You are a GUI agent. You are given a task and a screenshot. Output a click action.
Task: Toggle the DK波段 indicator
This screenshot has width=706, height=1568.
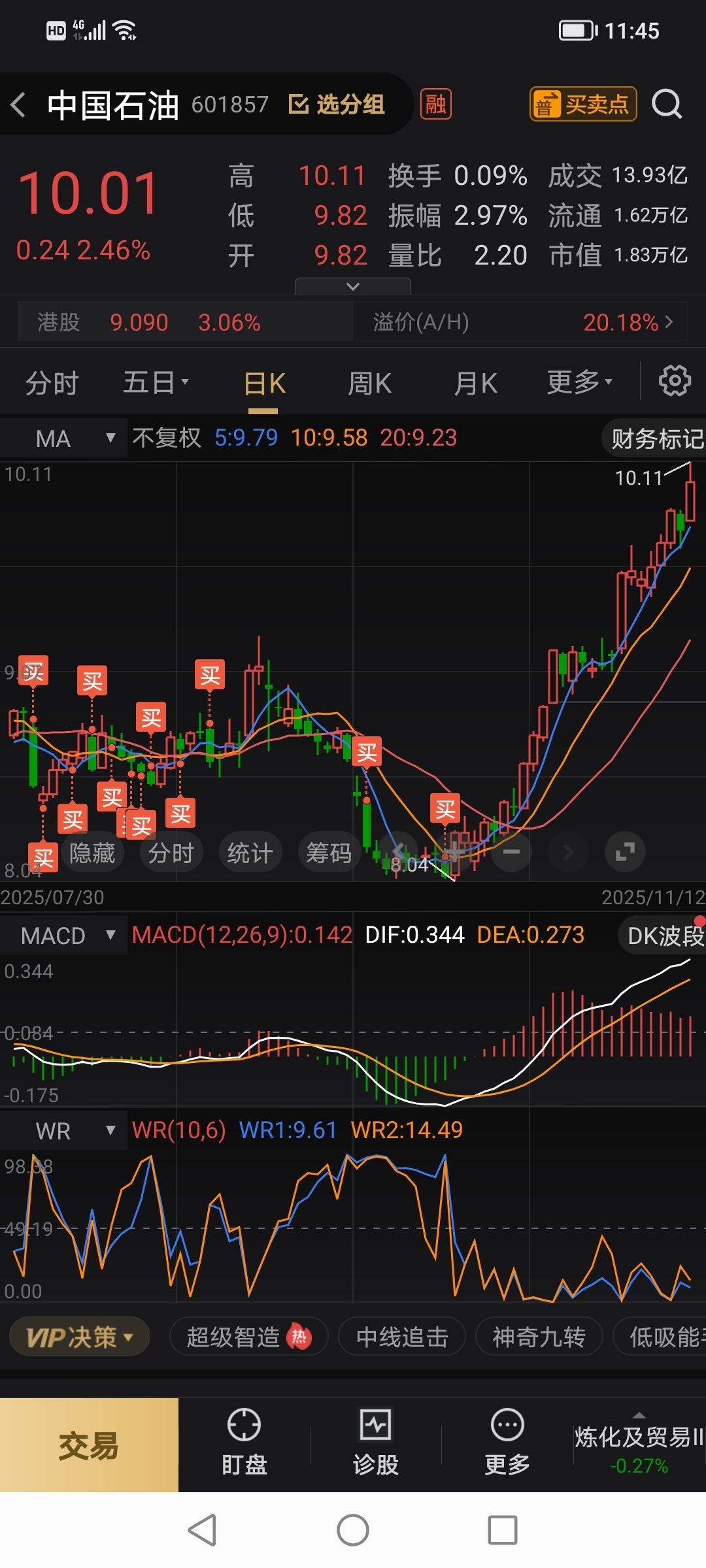click(663, 936)
